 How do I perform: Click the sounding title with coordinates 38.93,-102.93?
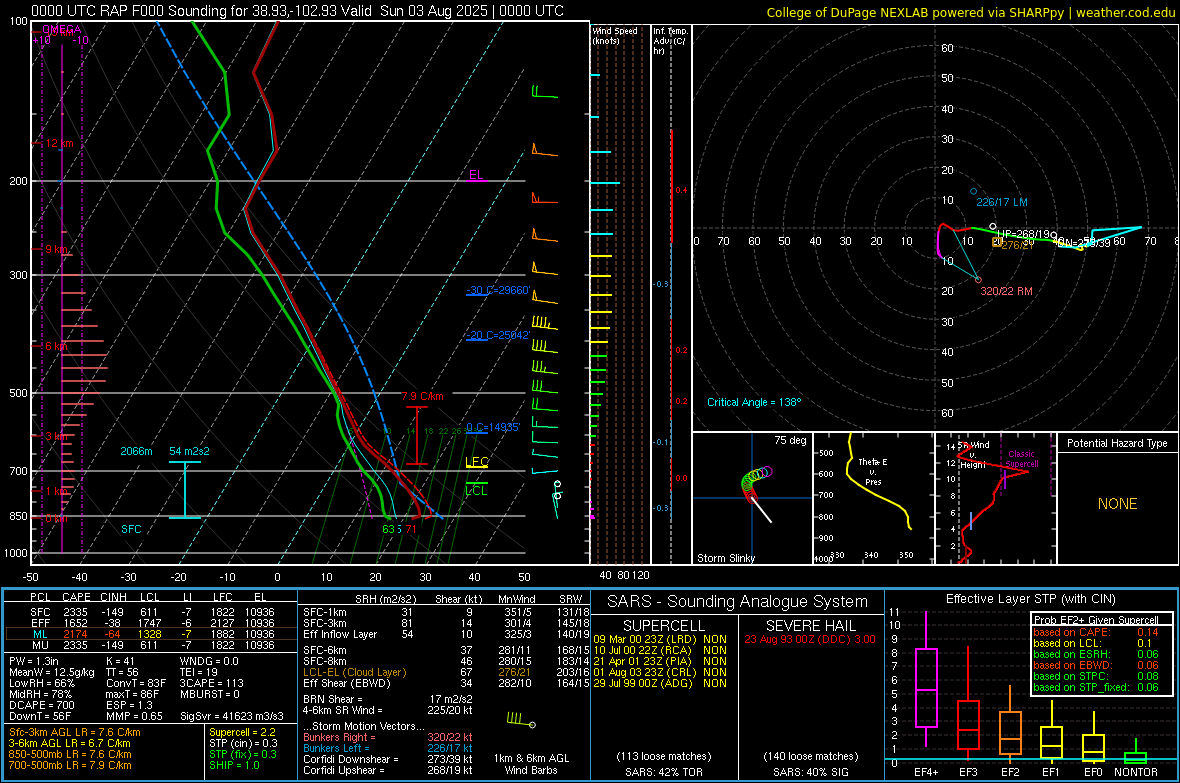297,11
